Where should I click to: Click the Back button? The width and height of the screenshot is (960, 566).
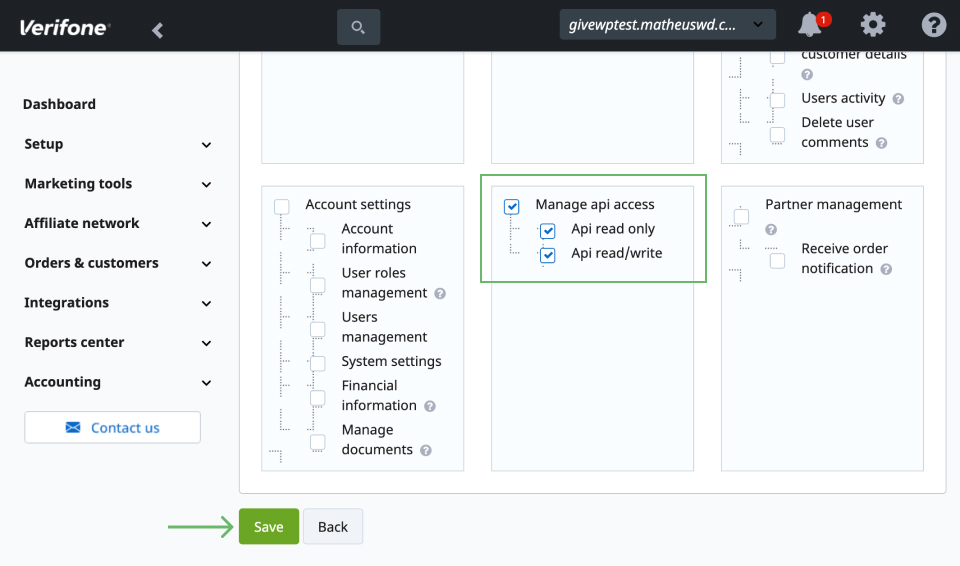tap(332, 526)
